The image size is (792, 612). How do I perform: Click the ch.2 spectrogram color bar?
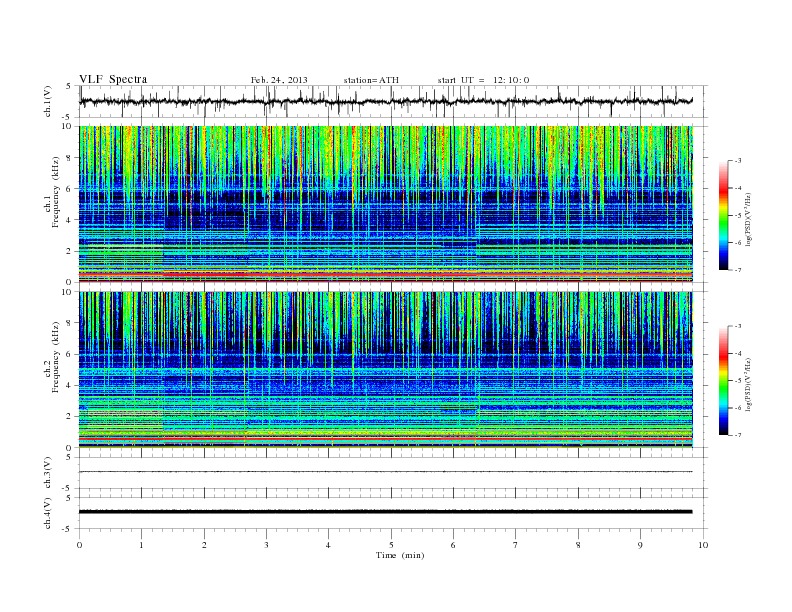point(723,380)
